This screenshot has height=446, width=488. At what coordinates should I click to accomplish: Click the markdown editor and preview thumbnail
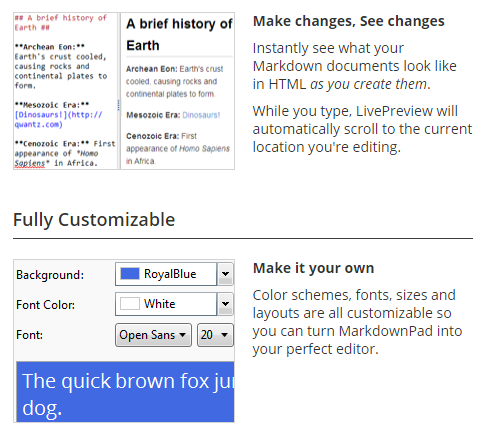point(124,91)
